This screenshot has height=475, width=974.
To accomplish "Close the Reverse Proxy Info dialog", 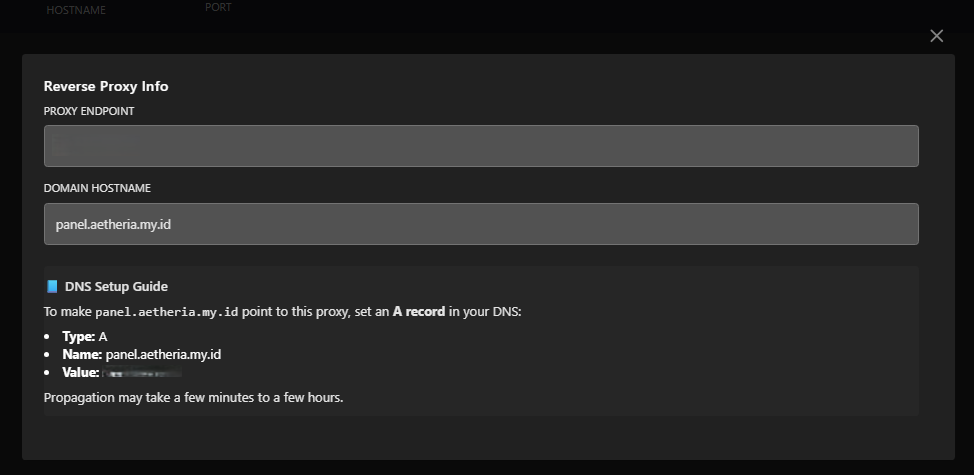I will pyautogui.click(x=936, y=36).
